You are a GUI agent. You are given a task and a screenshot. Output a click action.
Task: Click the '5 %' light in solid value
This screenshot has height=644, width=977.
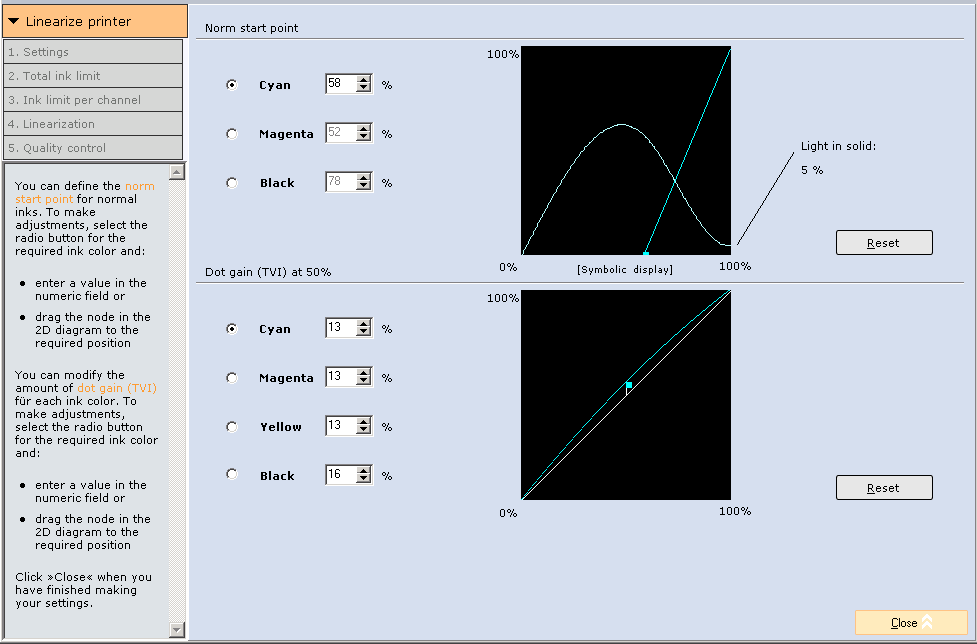[x=812, y=170]
